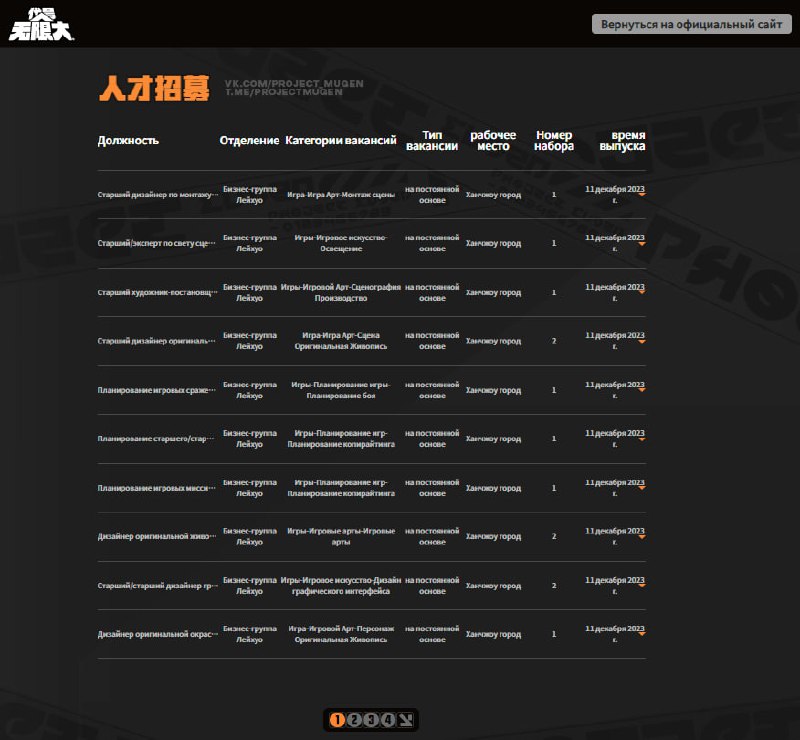Click the next page arrow icon

point(405,720)
